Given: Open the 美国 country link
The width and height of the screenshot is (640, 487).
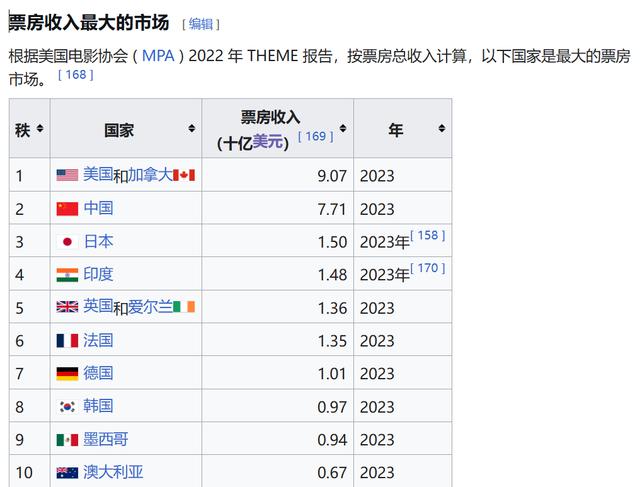Looking at the screenshot, I should 98,174.
